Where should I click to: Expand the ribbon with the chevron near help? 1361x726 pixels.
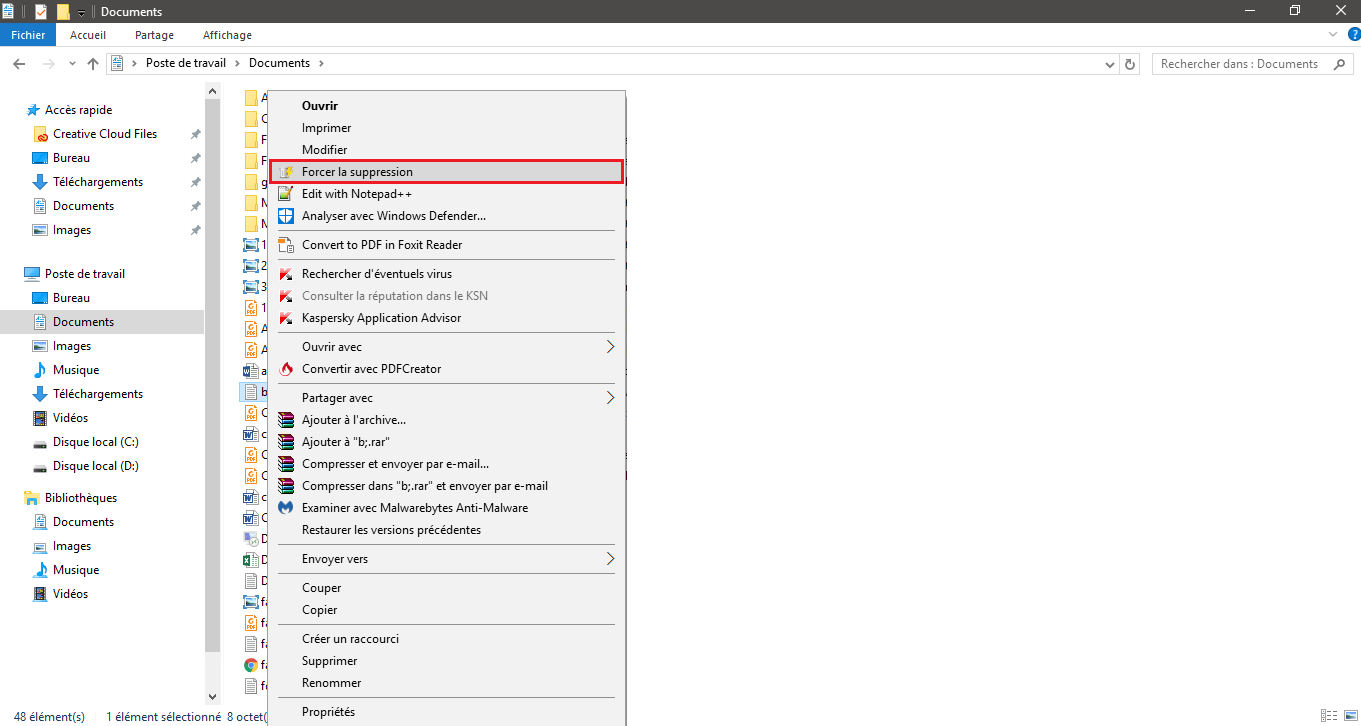tap(1332, 34)
